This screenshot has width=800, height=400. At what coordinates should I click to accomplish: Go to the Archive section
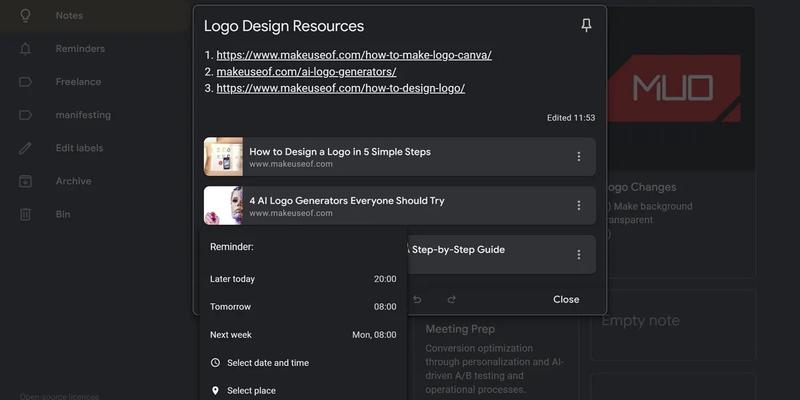73,181
